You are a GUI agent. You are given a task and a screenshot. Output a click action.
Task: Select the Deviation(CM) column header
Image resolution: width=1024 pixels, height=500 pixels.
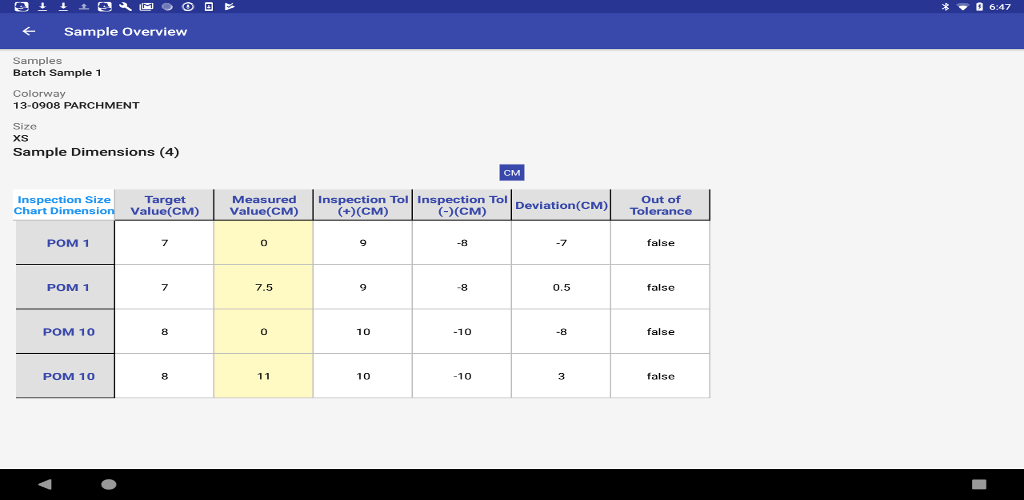tap(562, 205)
